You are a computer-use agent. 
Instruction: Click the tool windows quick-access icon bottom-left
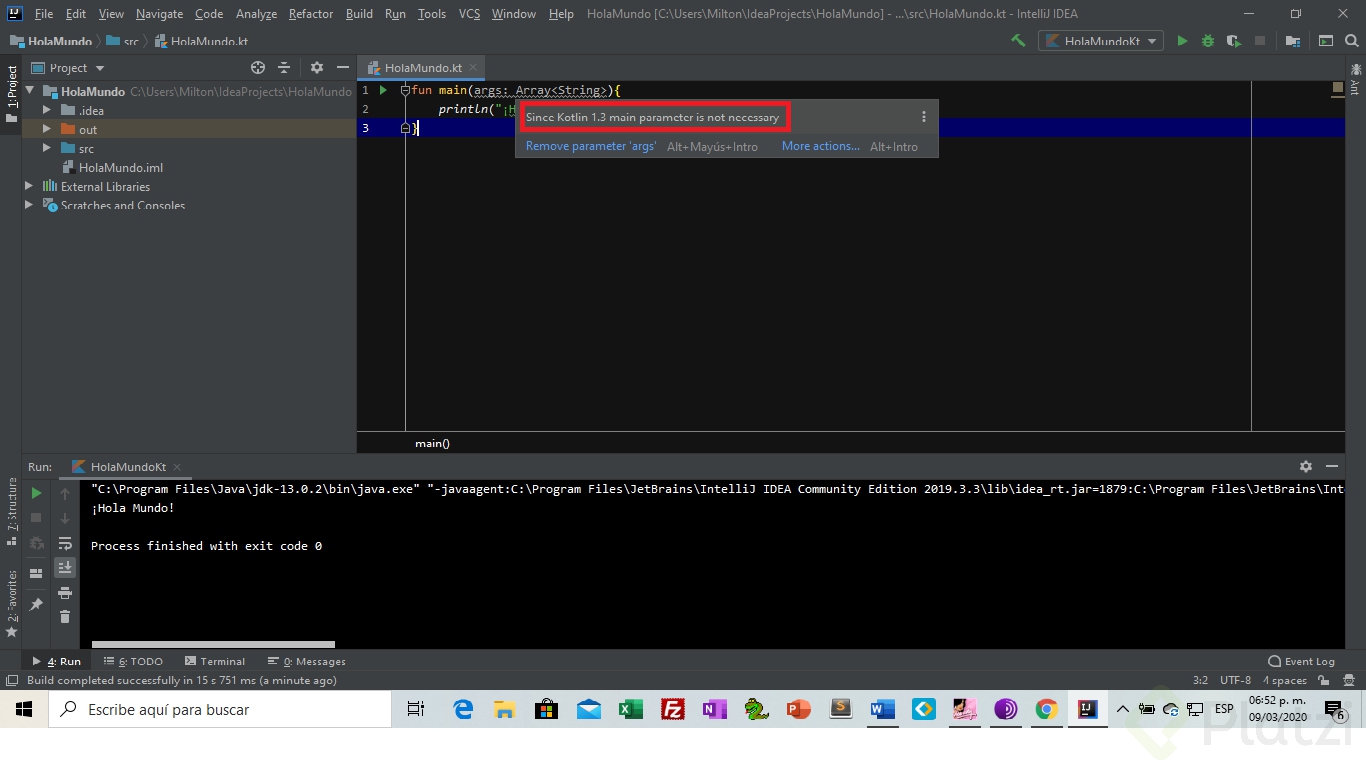(x=11, y=680)
